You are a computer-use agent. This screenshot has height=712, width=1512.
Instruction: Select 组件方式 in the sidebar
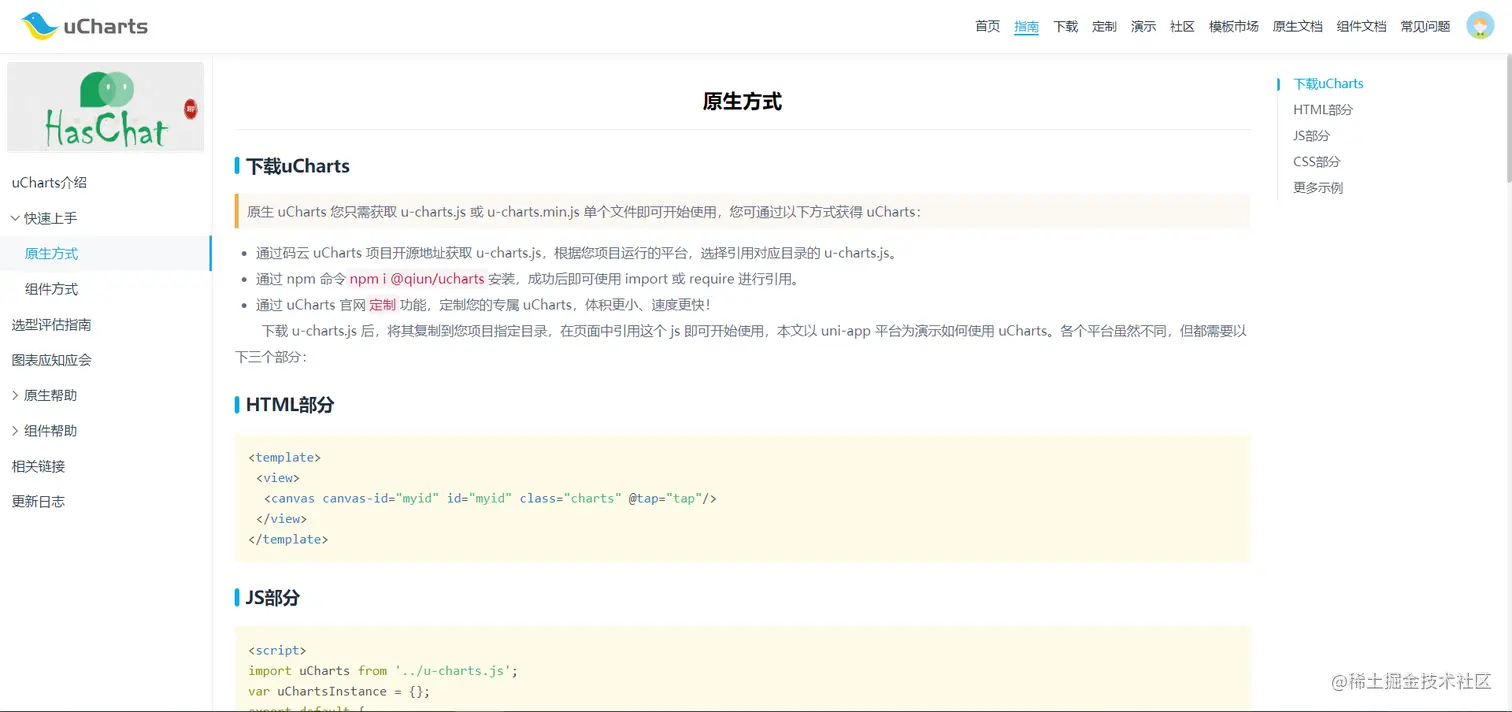[51, 289]
